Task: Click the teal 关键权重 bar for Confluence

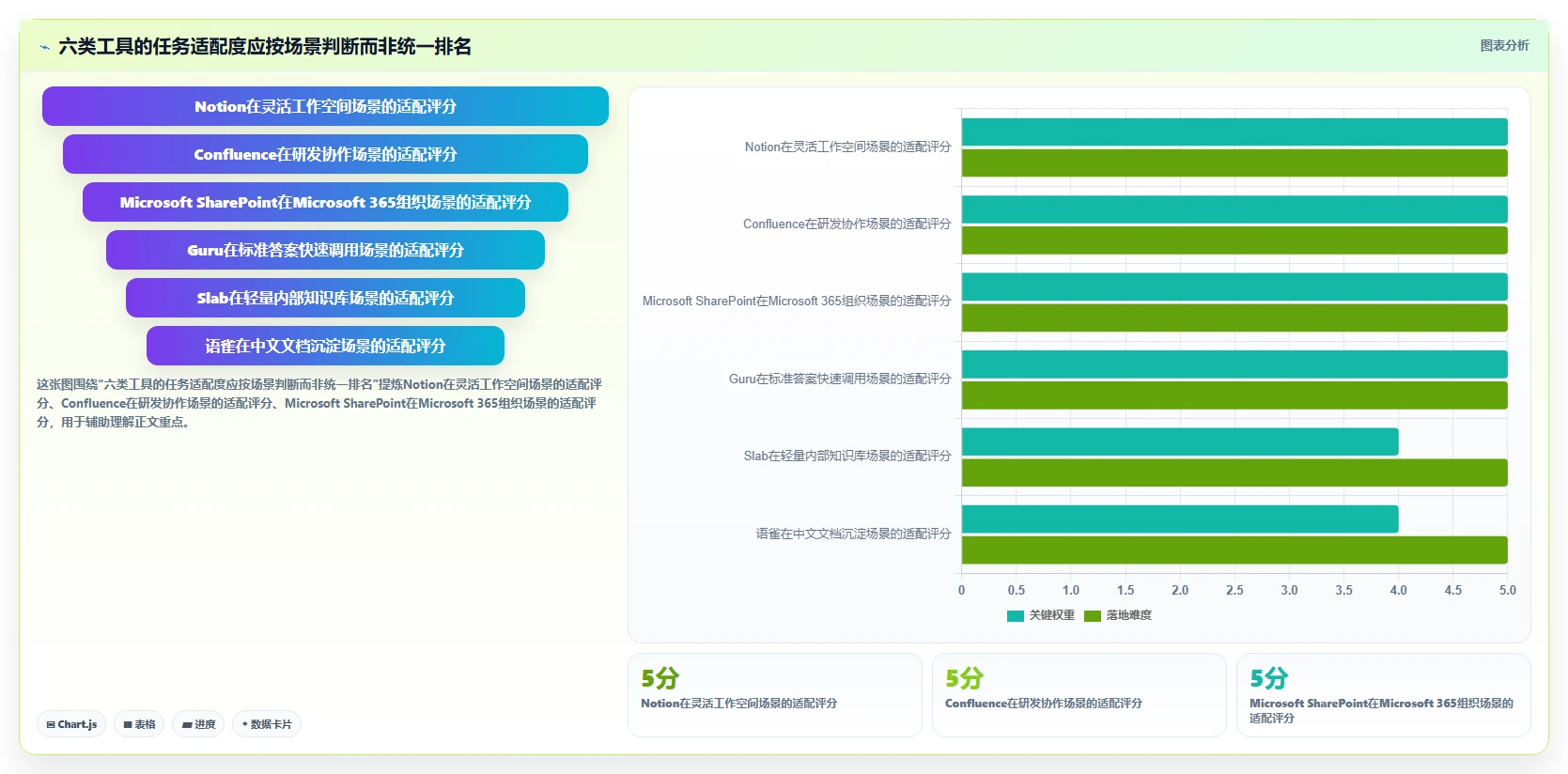Action: tap(1234, 209)
